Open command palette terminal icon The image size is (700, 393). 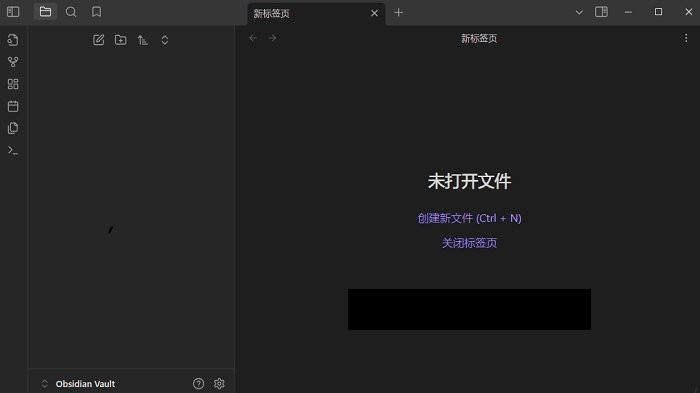(x=13, y=151)
